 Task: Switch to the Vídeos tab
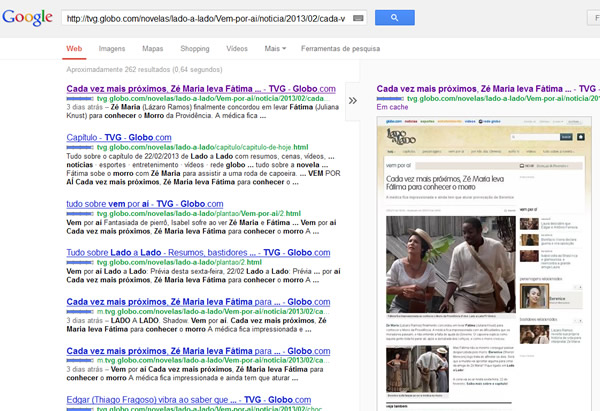tap(237, 49)
